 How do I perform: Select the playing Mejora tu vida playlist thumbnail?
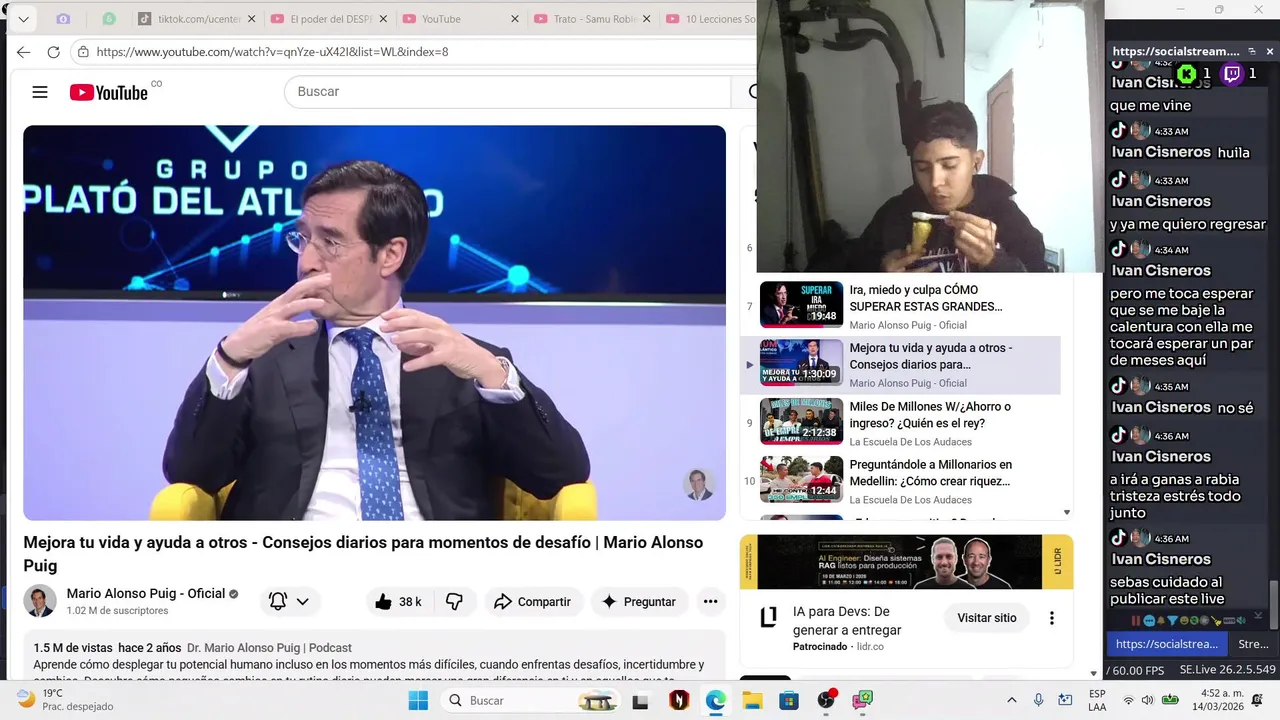tap(801, 362)
